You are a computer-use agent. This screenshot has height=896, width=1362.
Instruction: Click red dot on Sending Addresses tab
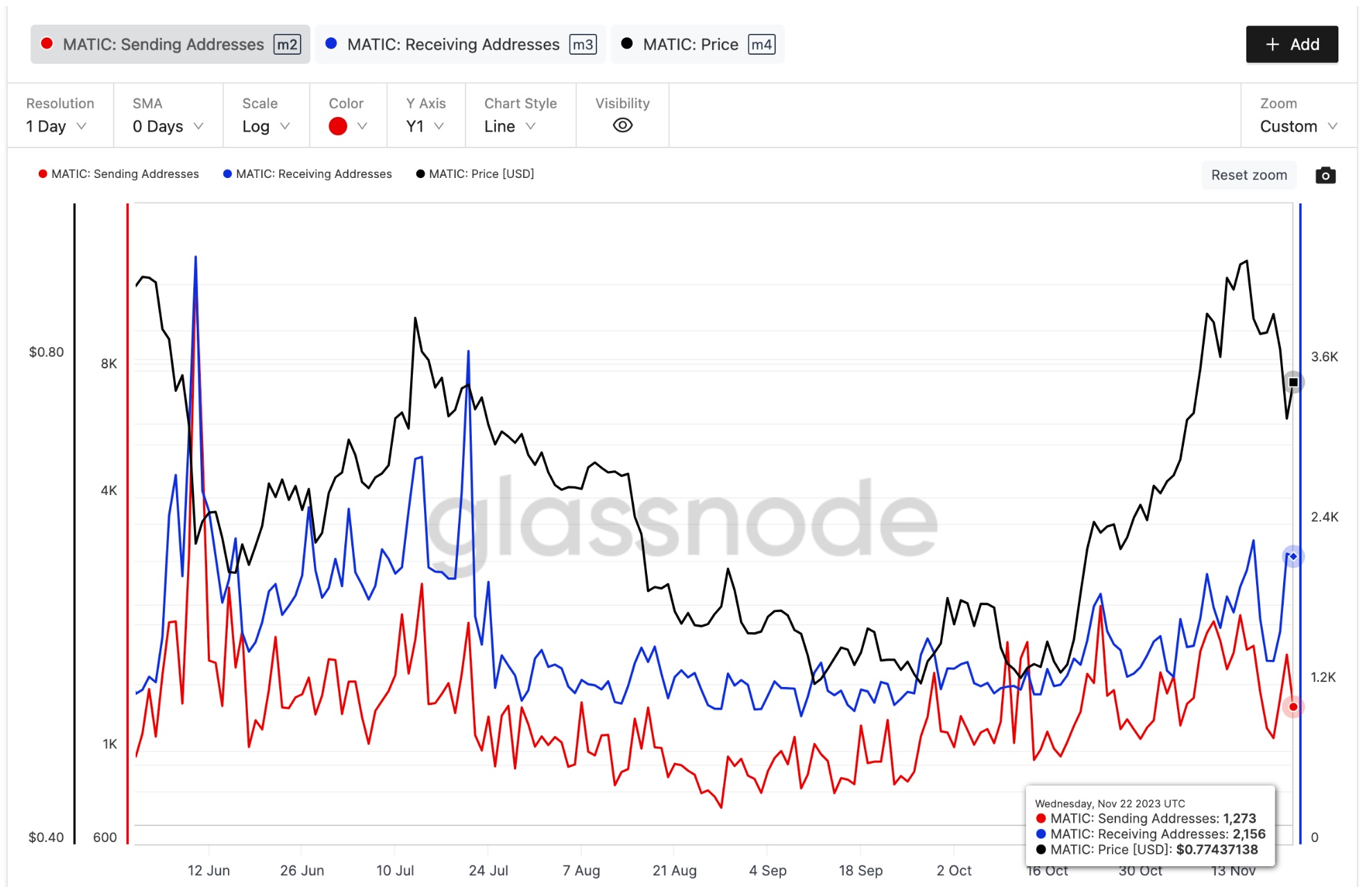point(47,44)
